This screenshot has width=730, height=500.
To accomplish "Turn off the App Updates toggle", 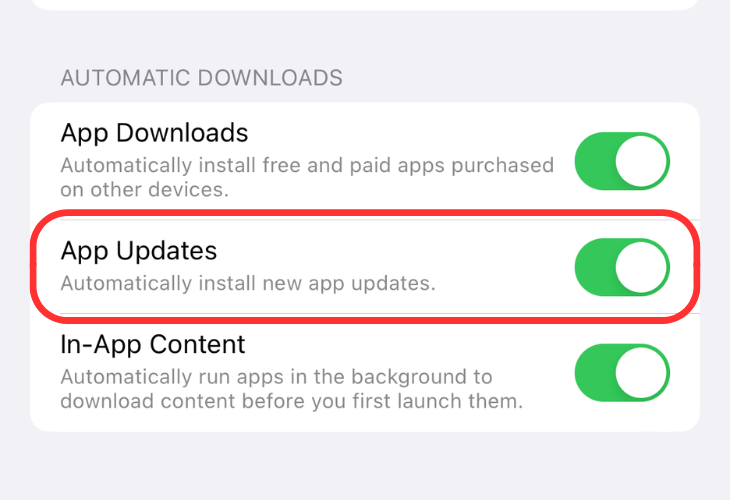I will [622, 267].
